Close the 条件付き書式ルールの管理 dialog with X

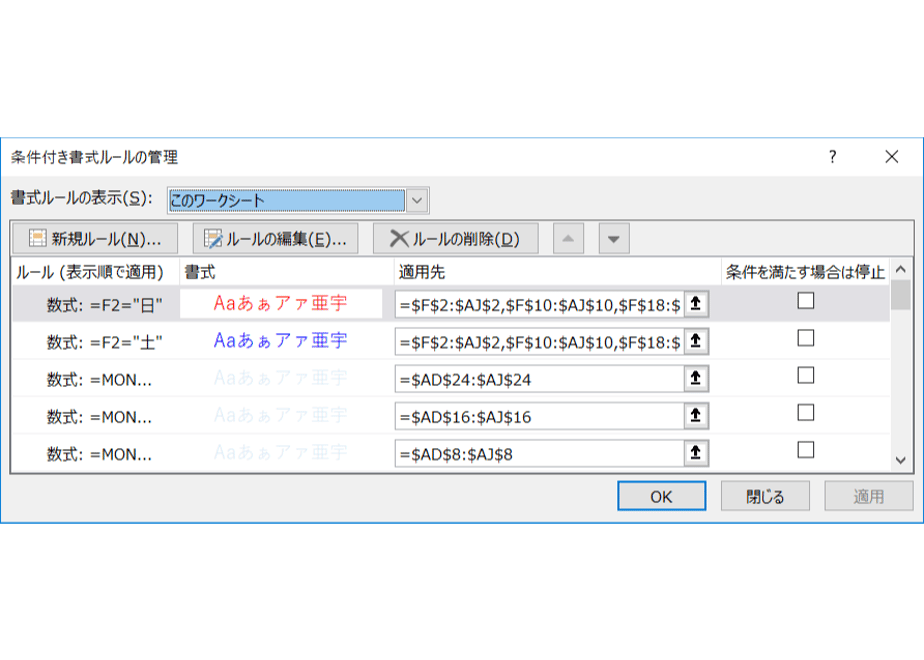(892, 157)
